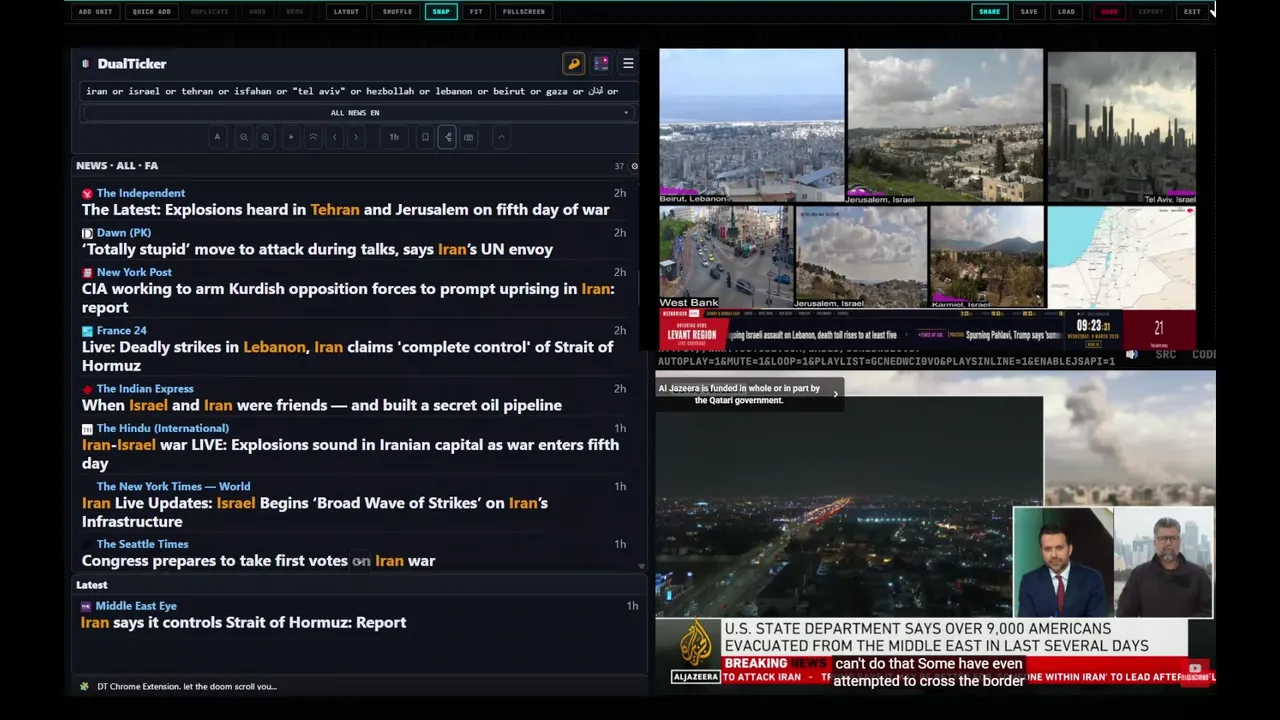The image size is (1280, 720).
Task: Click the search query input field
Action: click(x=357, y=91)
